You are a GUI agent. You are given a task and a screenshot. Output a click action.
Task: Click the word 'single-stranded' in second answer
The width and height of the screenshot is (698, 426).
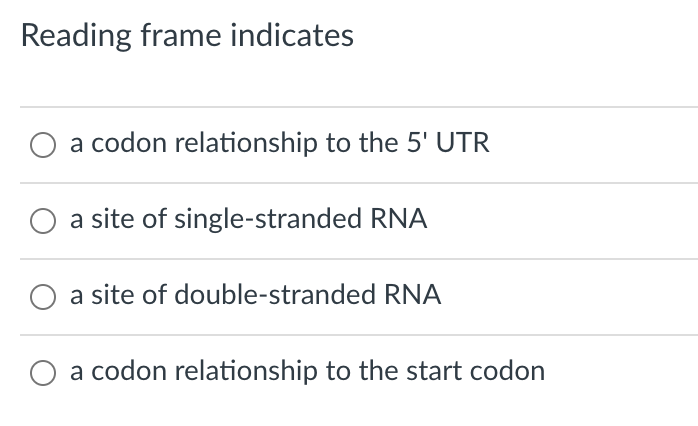click(268, 219)
